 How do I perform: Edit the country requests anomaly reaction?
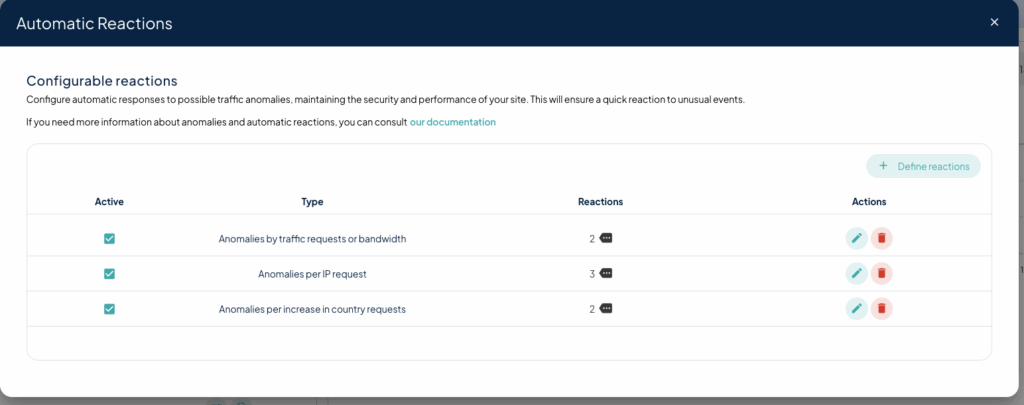(856, 308)
